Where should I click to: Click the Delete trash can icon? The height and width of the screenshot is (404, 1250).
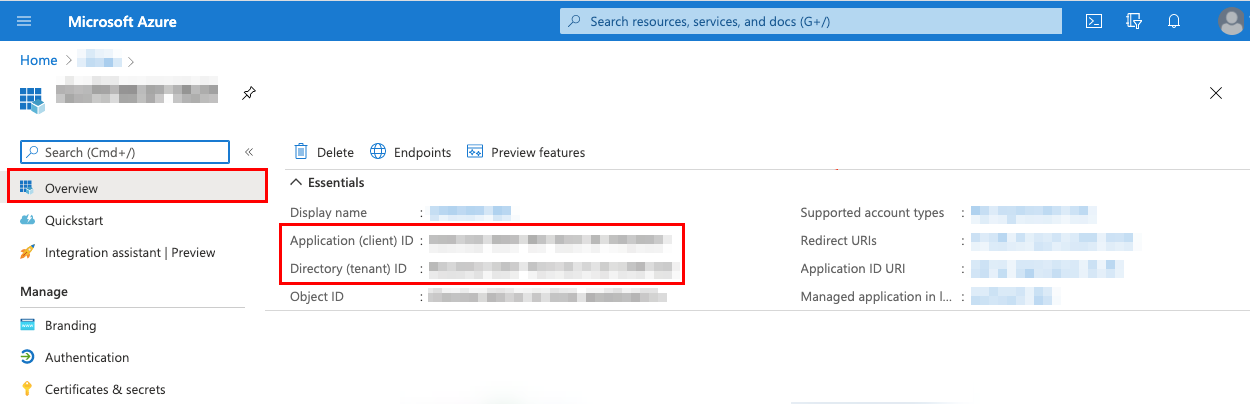[x=300, y=152]
